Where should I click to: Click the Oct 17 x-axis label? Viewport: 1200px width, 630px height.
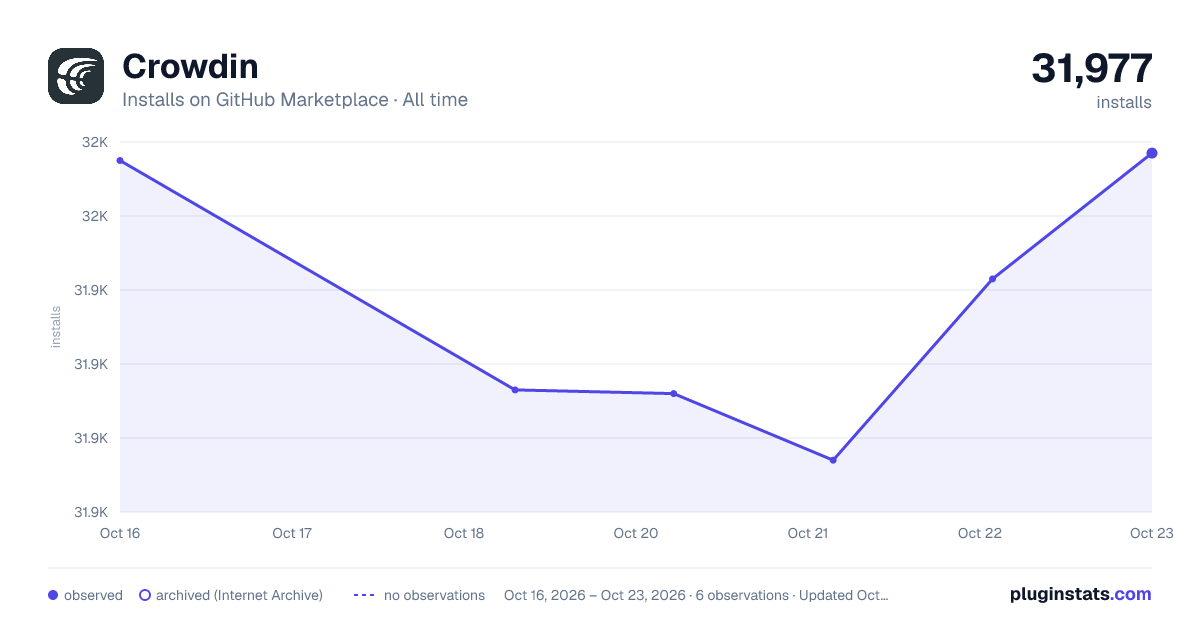292,533
